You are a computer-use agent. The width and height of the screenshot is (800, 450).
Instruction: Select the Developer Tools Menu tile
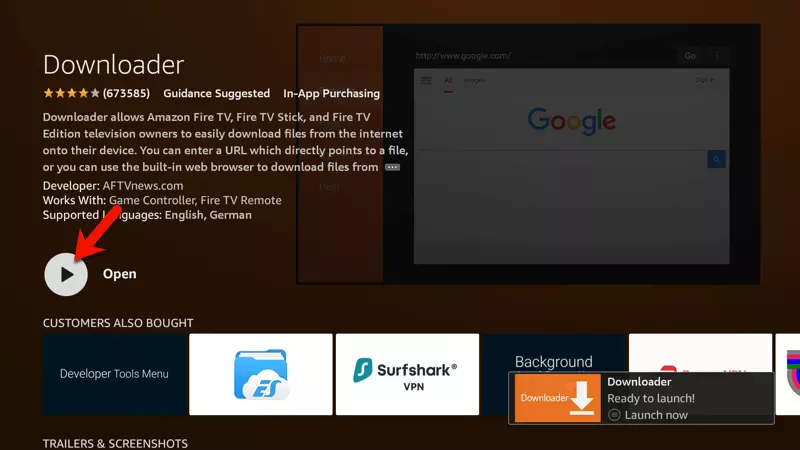[115, 374]
